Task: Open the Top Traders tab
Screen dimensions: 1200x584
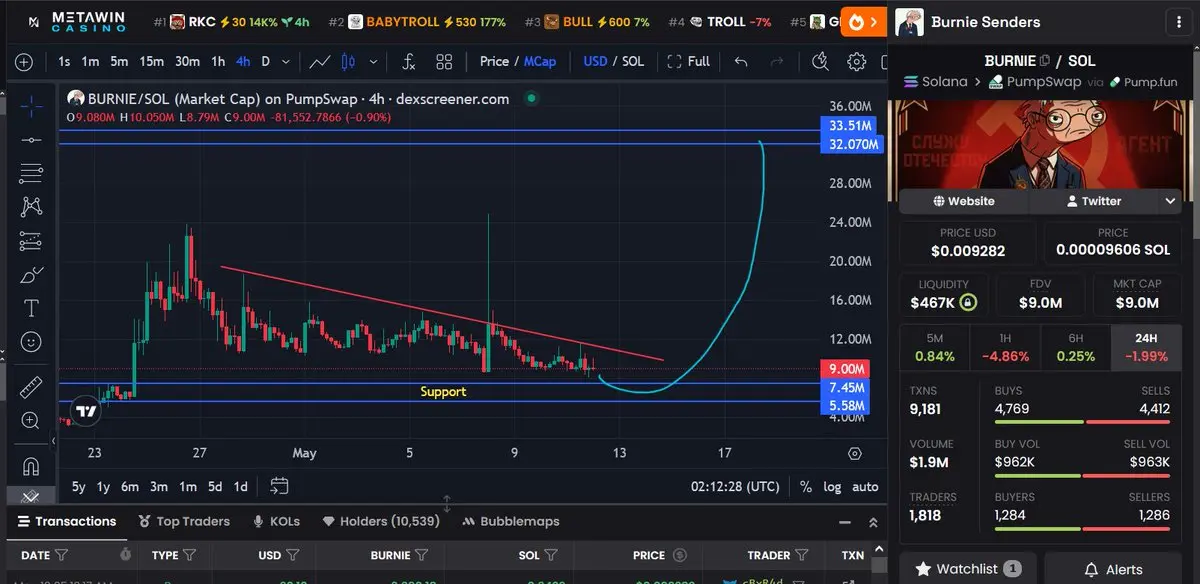Action: coord(184,521)
